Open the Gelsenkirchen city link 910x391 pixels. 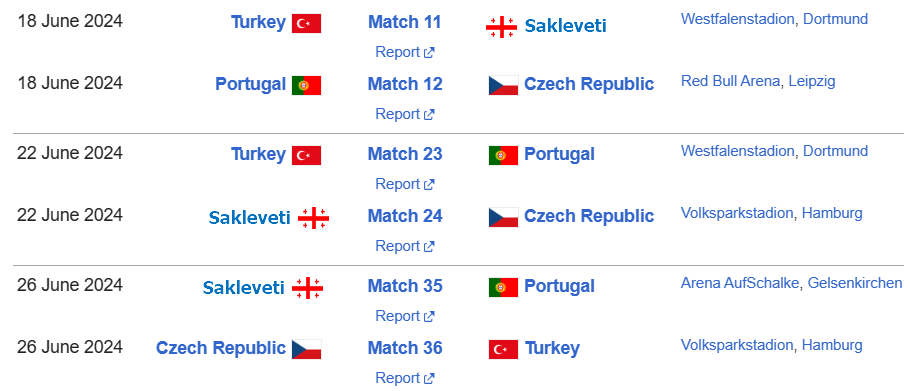tap(855, 283)
